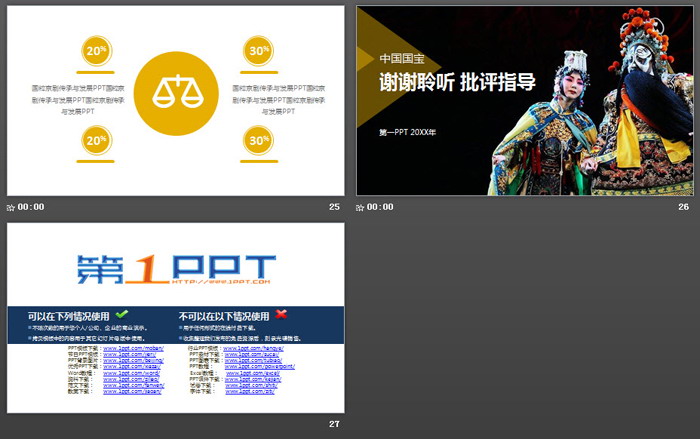Click the green checkmark icon on slide 27
Screen dimensions: 700x439
click(x=121, y=314)
